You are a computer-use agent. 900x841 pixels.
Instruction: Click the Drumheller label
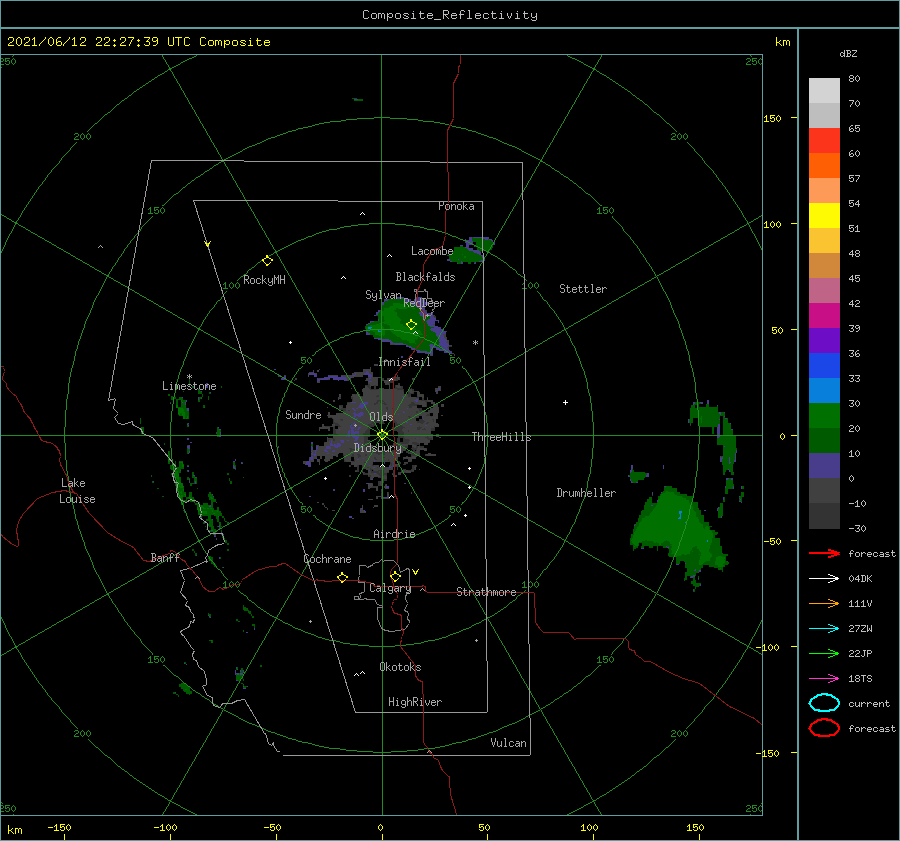[x=586, y=493]
